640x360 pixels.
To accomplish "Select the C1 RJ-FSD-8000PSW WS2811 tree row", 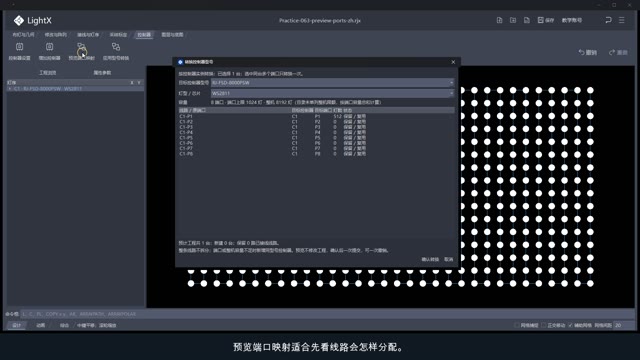I will click(75, 89).
